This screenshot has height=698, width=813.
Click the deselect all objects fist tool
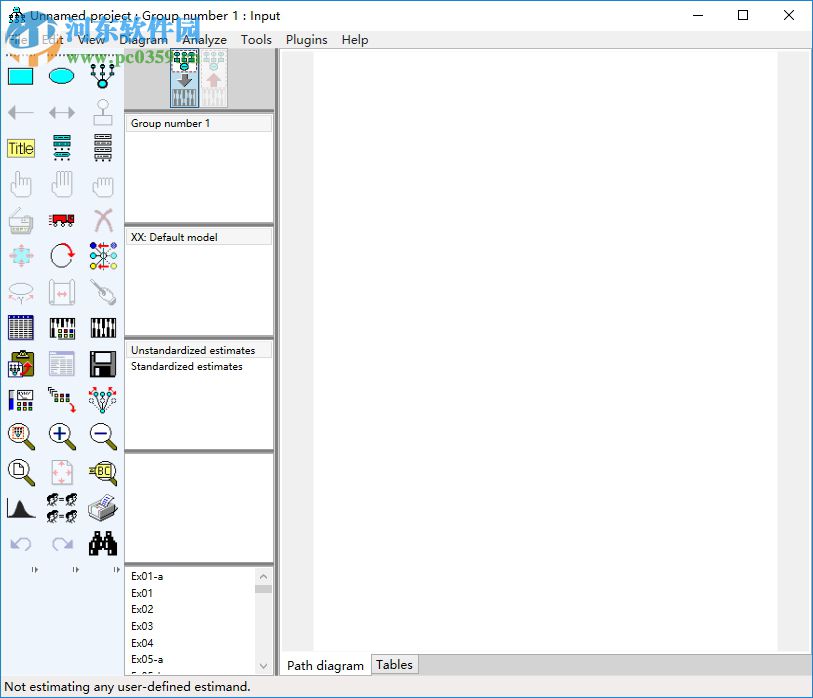pyautogui.click(x=103, y=186)
